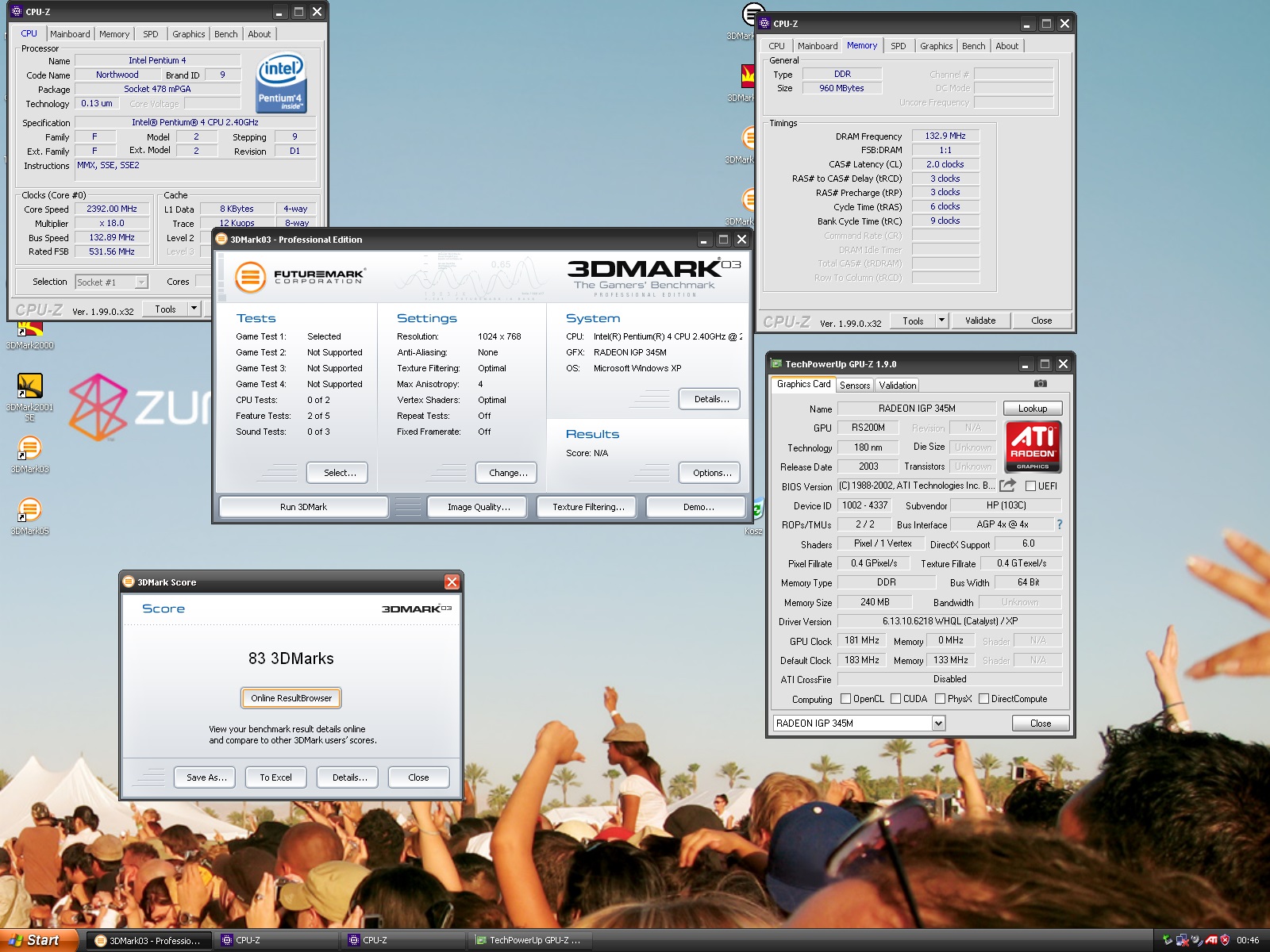The height and width of the screenshot is (952, 1270).
Task: Toggle the UEFI checkbox in GPU-Z
Action: pos(1030,486)
